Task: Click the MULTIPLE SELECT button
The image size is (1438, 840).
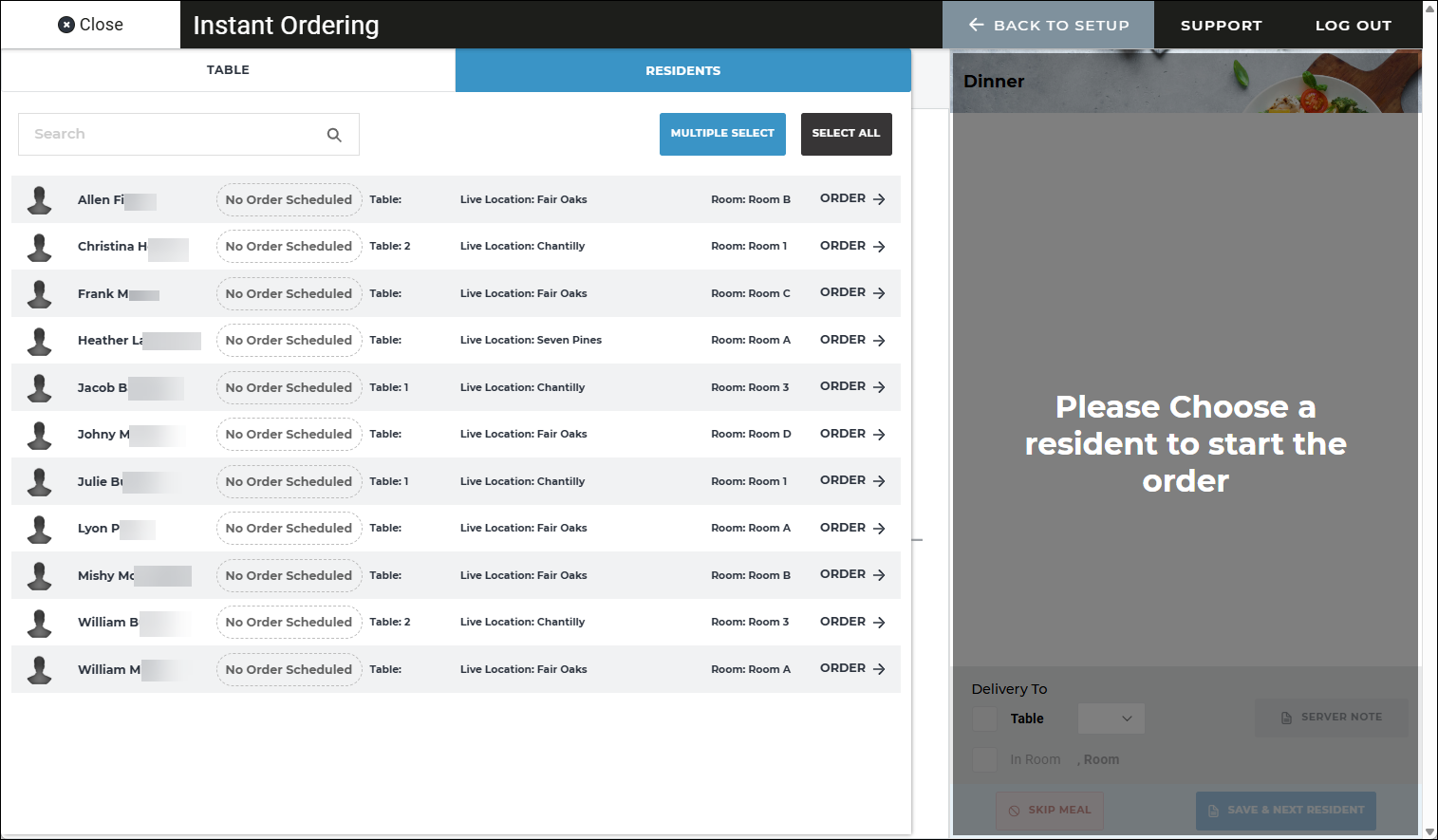Action: 722,134
